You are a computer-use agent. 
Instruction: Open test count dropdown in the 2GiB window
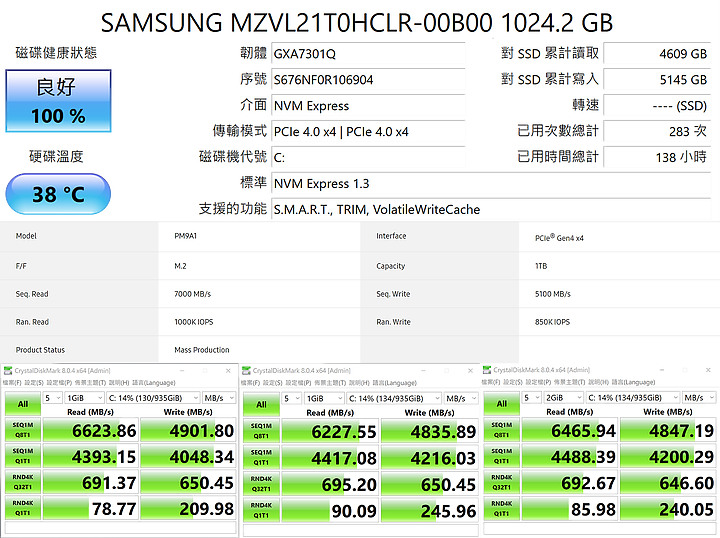pyautogui.click(x=531, y=398)
